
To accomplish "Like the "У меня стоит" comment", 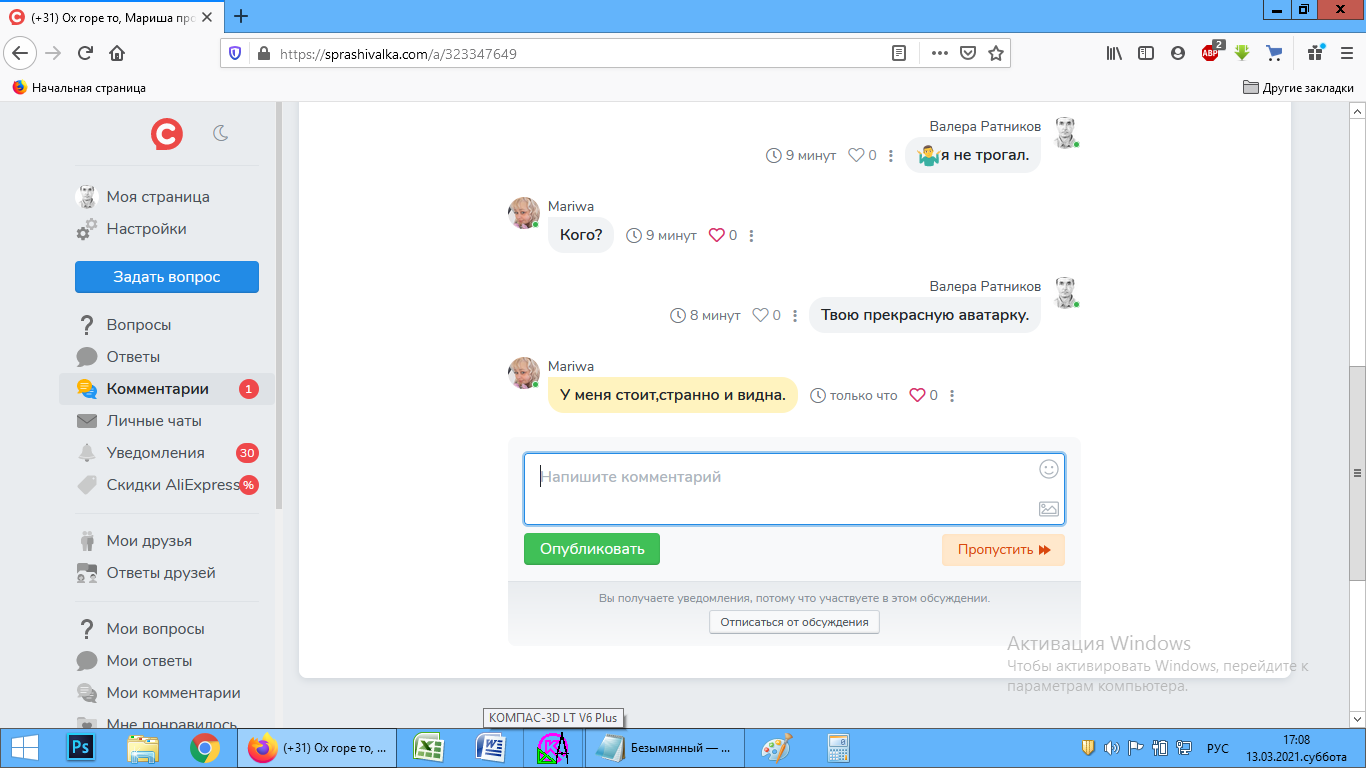I will [x=917, y=395].
